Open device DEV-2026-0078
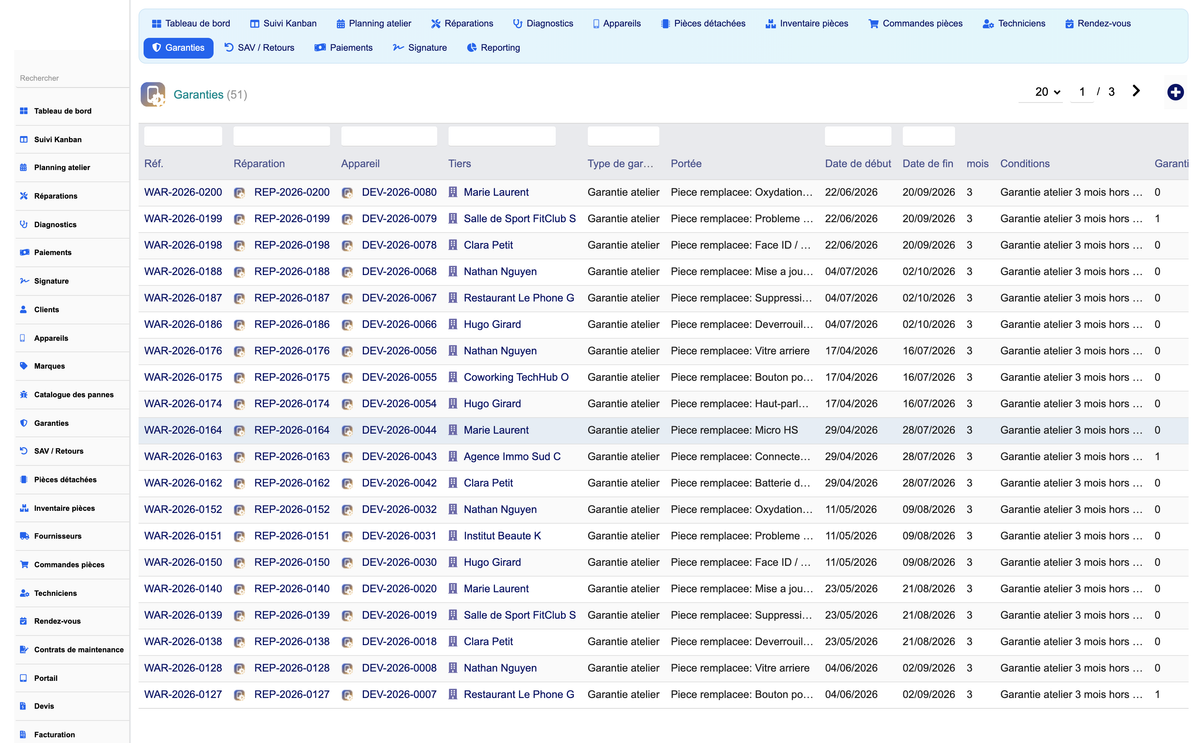 399,245
